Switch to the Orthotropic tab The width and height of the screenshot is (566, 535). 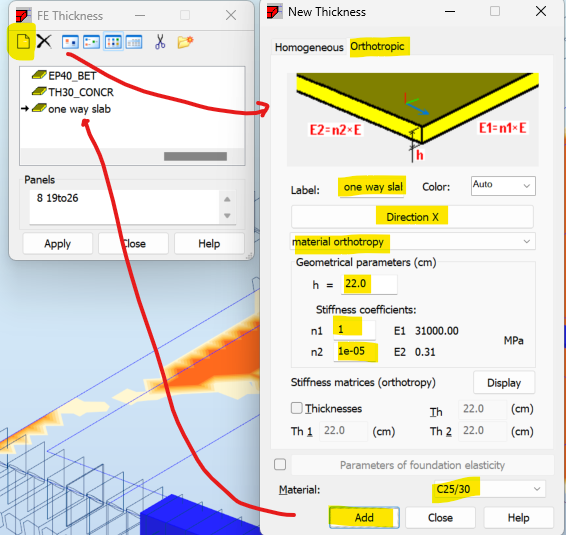[378, 47]
